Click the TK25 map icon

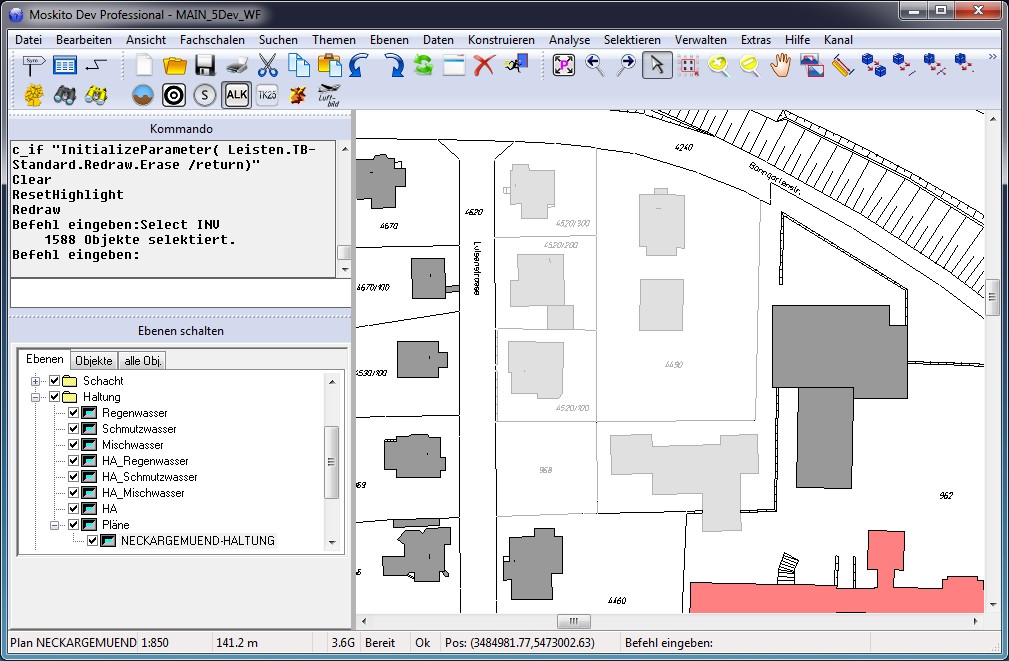tap(267, 95)
